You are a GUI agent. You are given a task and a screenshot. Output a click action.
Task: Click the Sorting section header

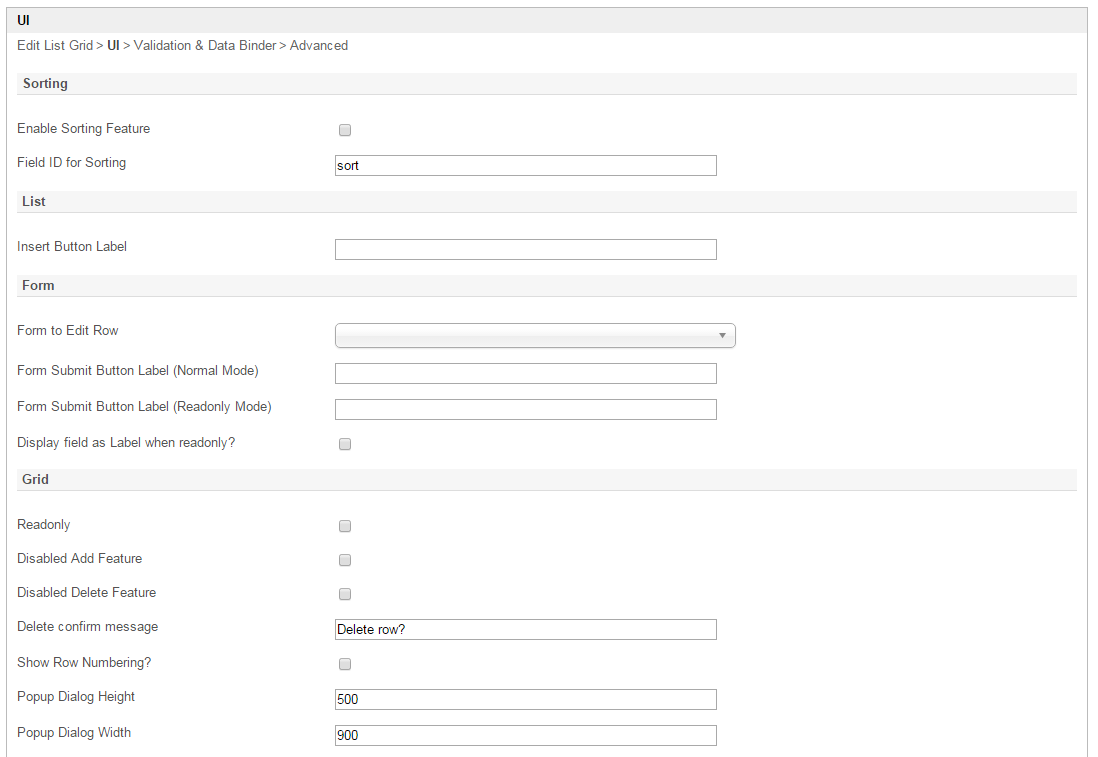pyautogui.click(x=46, y=84)
